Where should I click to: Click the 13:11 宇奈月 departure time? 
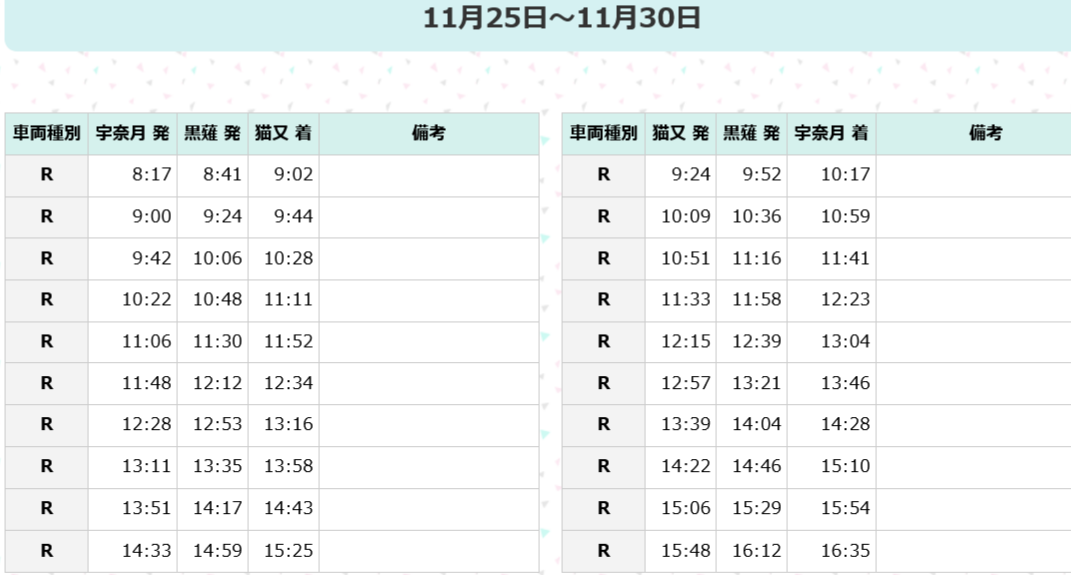pos(147,466)
